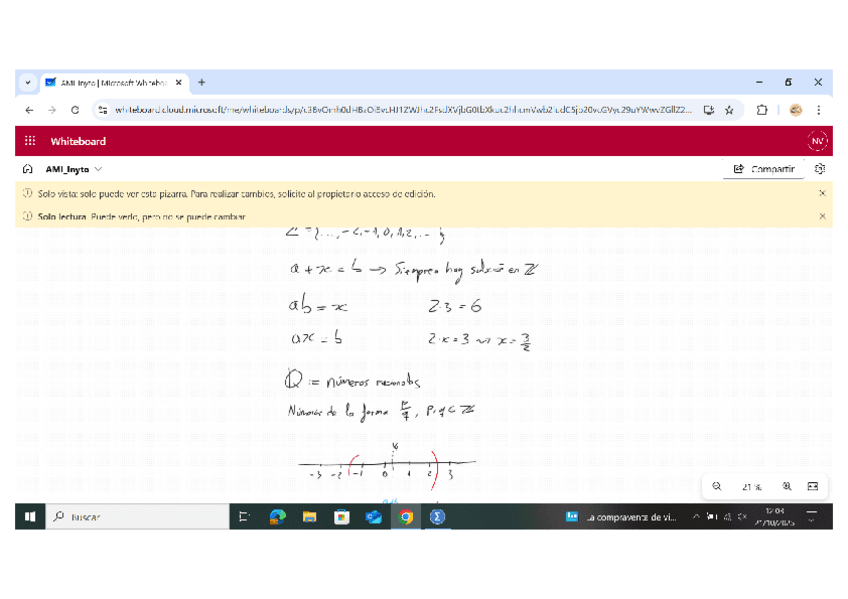Open Task View on the taskbar
This screenshot has height=599, width=848.
(244, 517)
